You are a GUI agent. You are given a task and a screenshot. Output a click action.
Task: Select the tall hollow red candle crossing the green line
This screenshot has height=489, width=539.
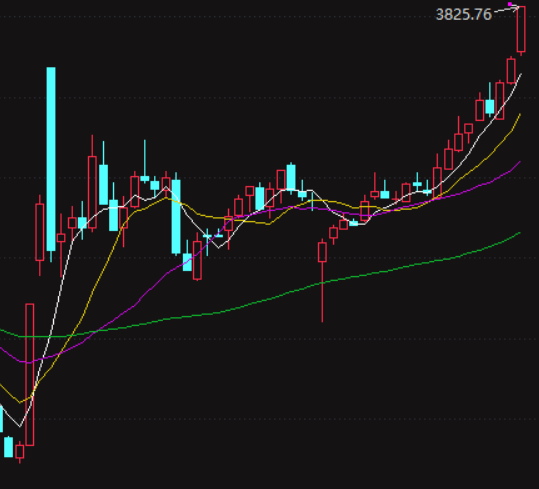pyautogui.click(x=30, y=375)
